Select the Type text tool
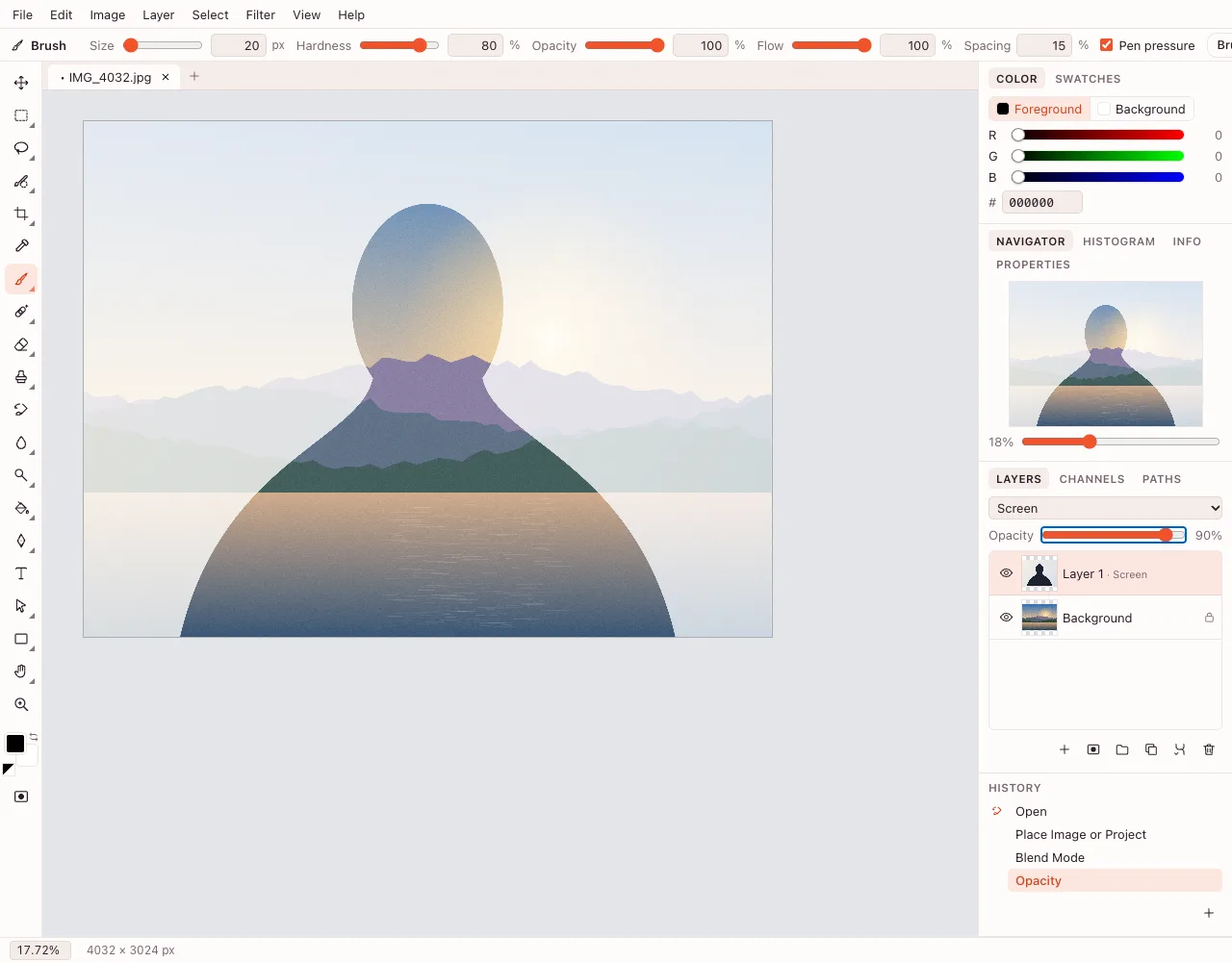The width and height of the screenshot is (1232, 962). 21,573
